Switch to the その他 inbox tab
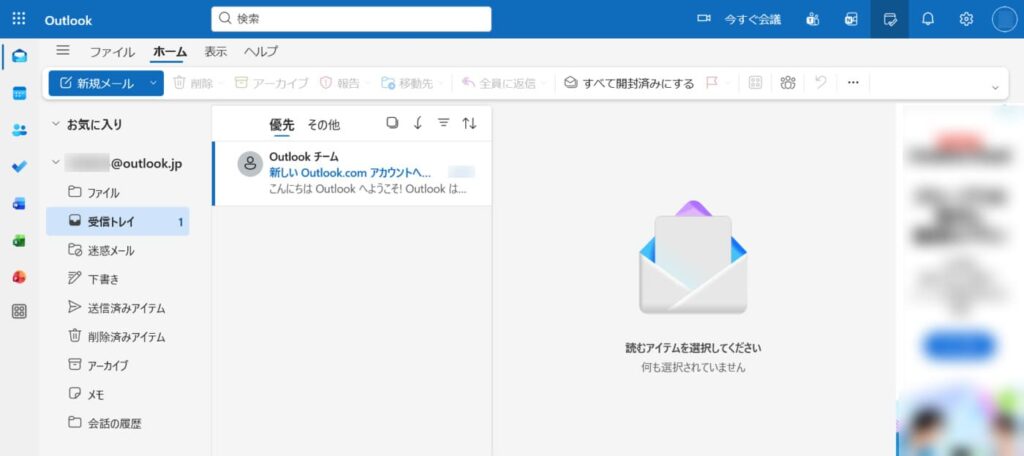 (324, 124)
